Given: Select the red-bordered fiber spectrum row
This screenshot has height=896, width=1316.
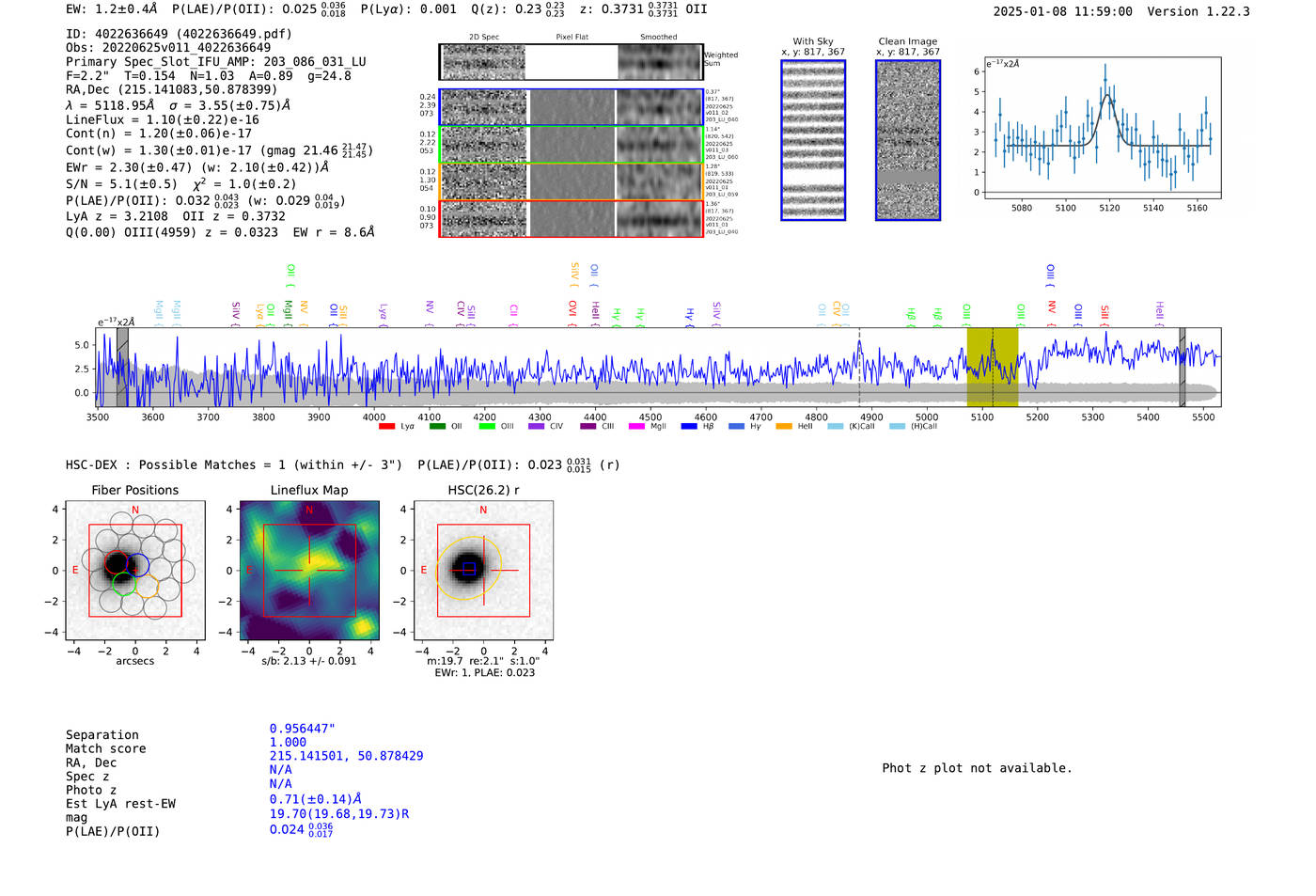Looking at the screenshot, I should point(571,218).
